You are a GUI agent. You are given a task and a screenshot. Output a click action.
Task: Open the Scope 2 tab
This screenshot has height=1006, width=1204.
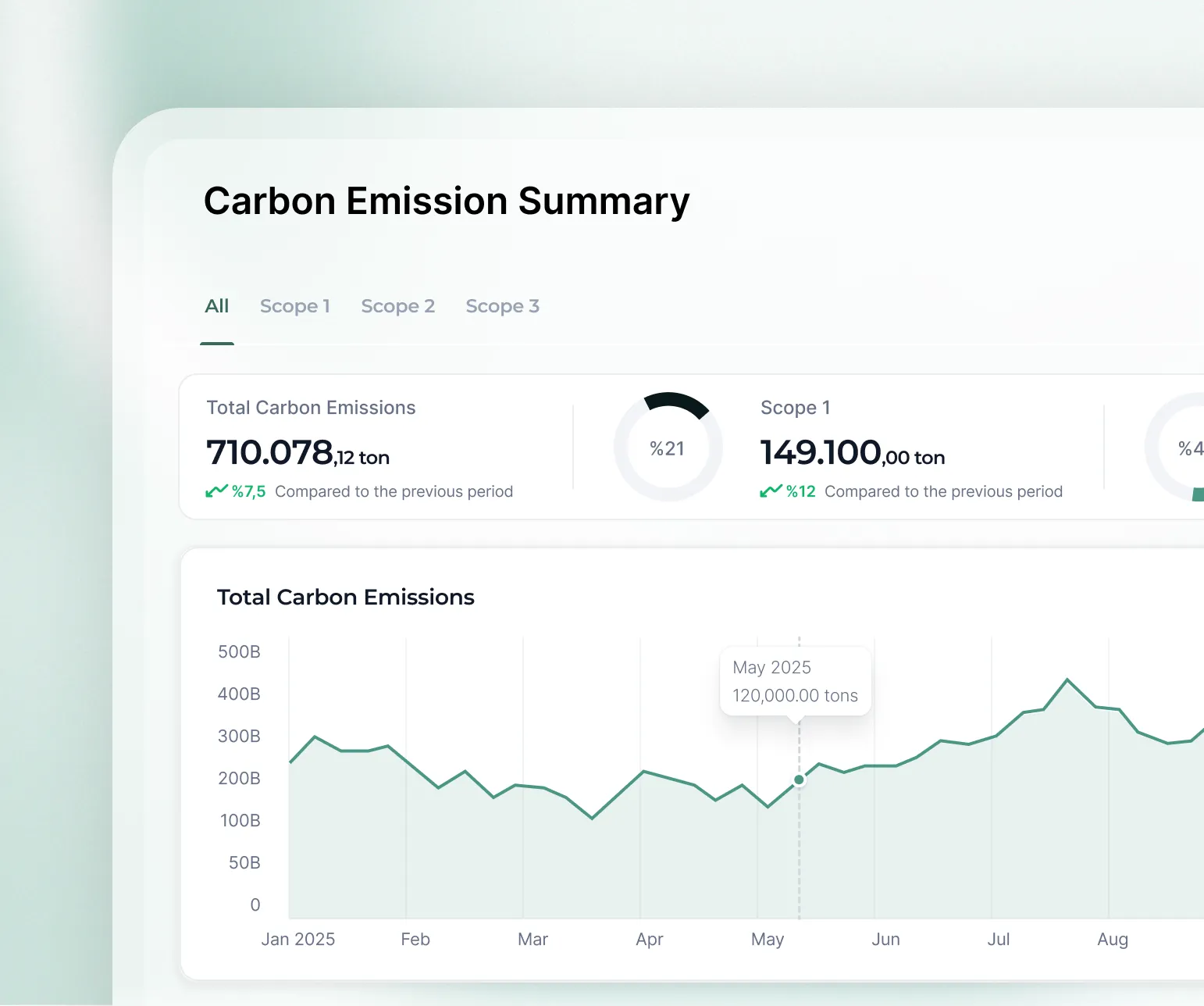point(397,306)
